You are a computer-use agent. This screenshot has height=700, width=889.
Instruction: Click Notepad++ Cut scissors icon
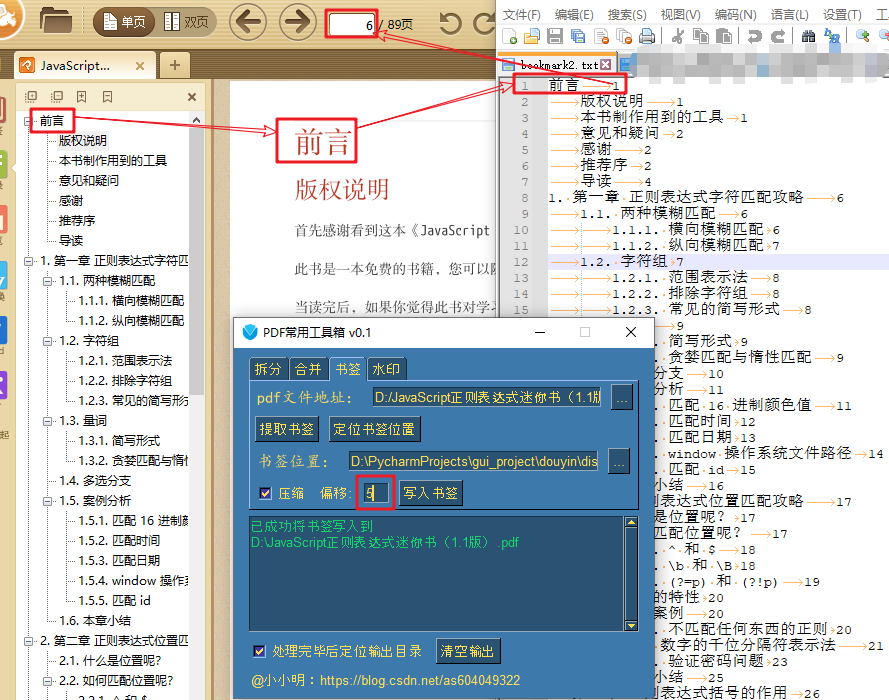[677, 36]
